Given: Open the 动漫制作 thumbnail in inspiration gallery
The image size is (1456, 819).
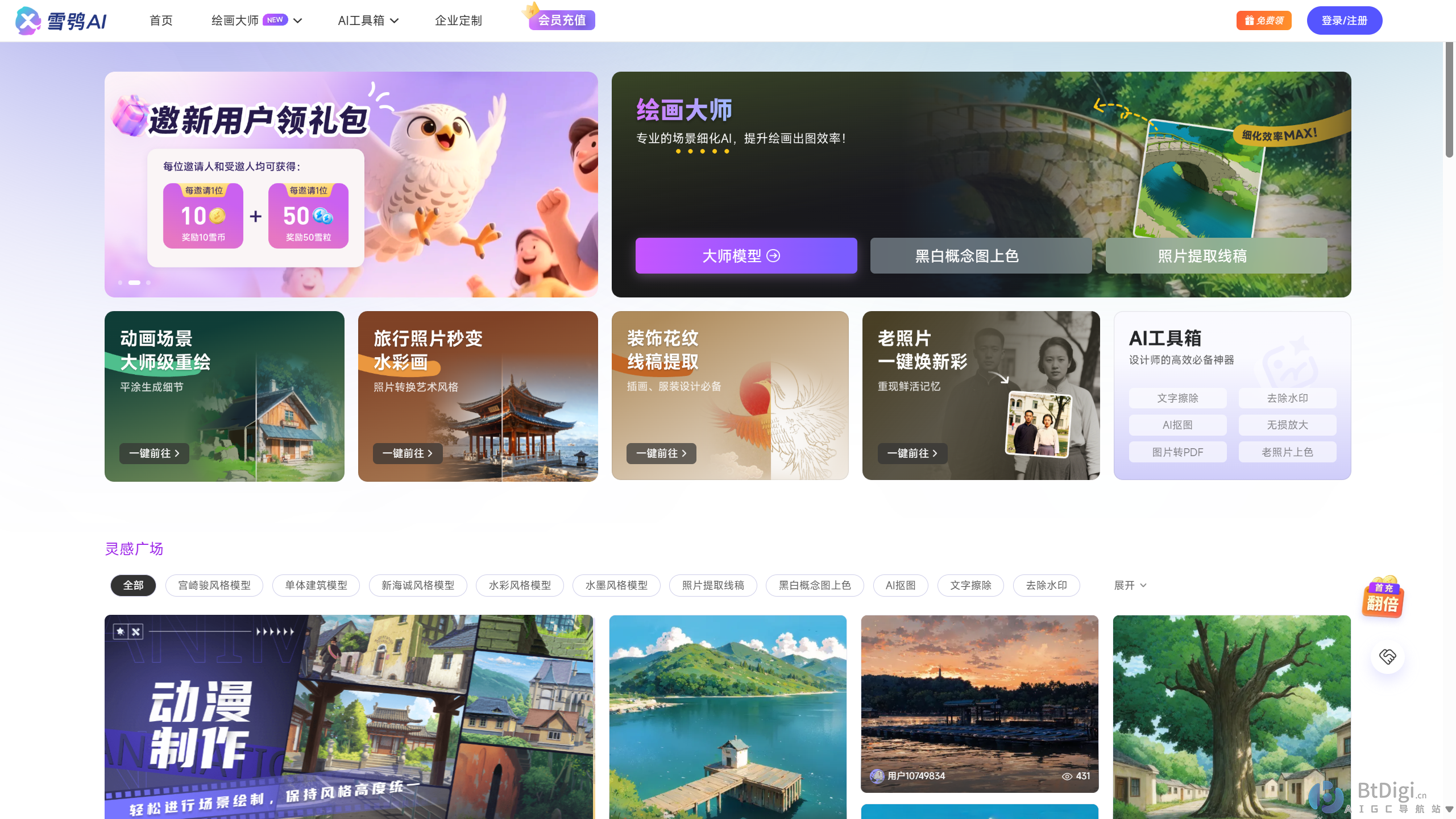Looking at the screenshot, I should click(348, 717).
